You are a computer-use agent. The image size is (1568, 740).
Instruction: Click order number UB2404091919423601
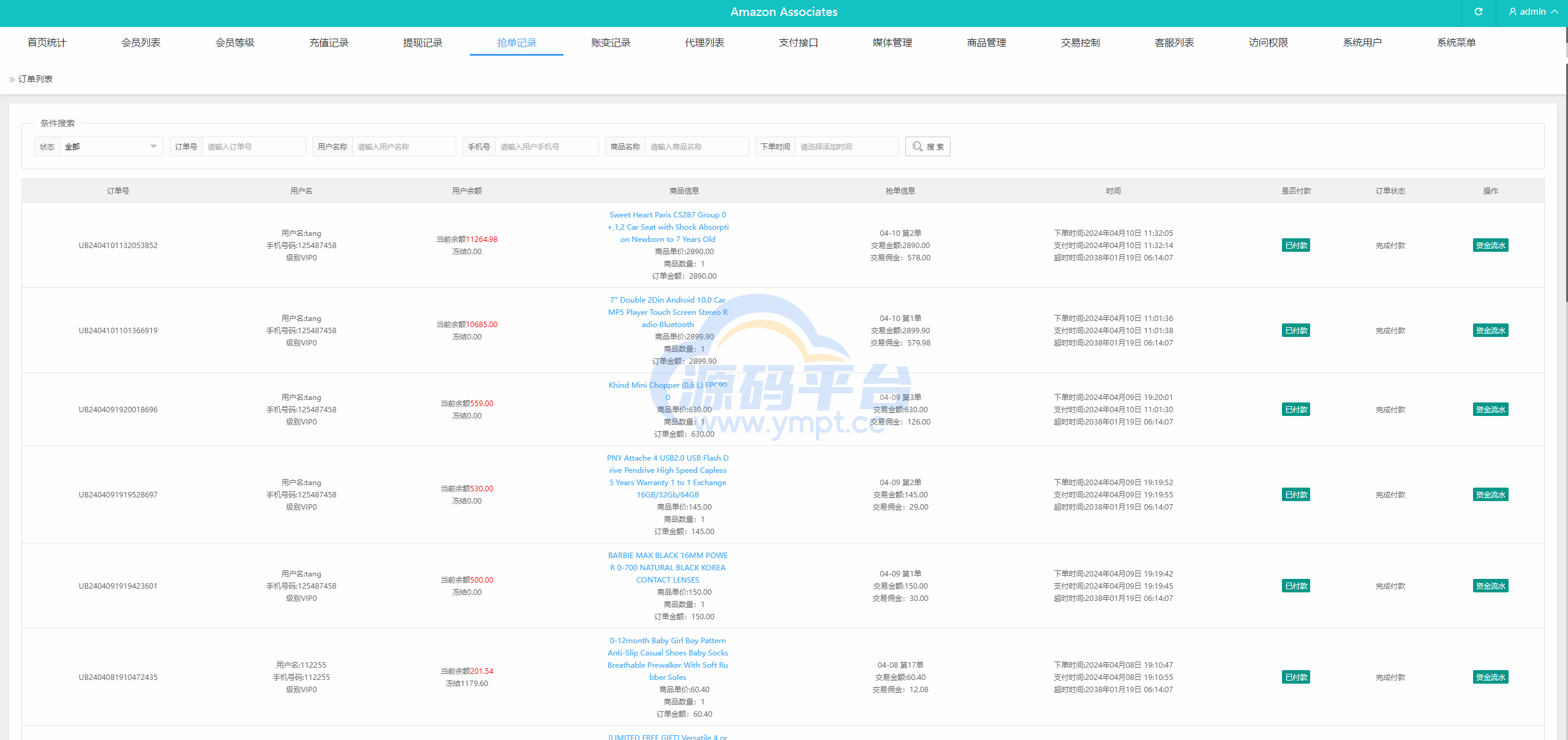click(118, 586)
